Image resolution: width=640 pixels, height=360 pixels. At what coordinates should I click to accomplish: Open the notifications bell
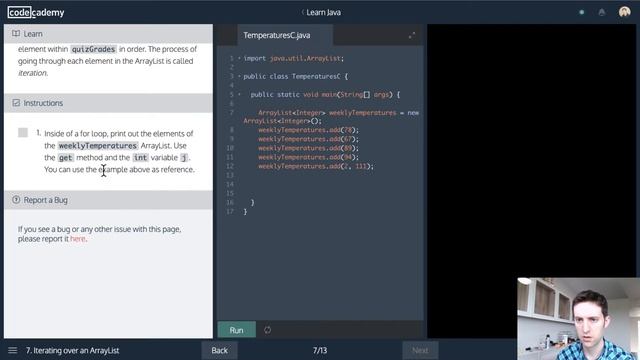(x=602, y=12)
